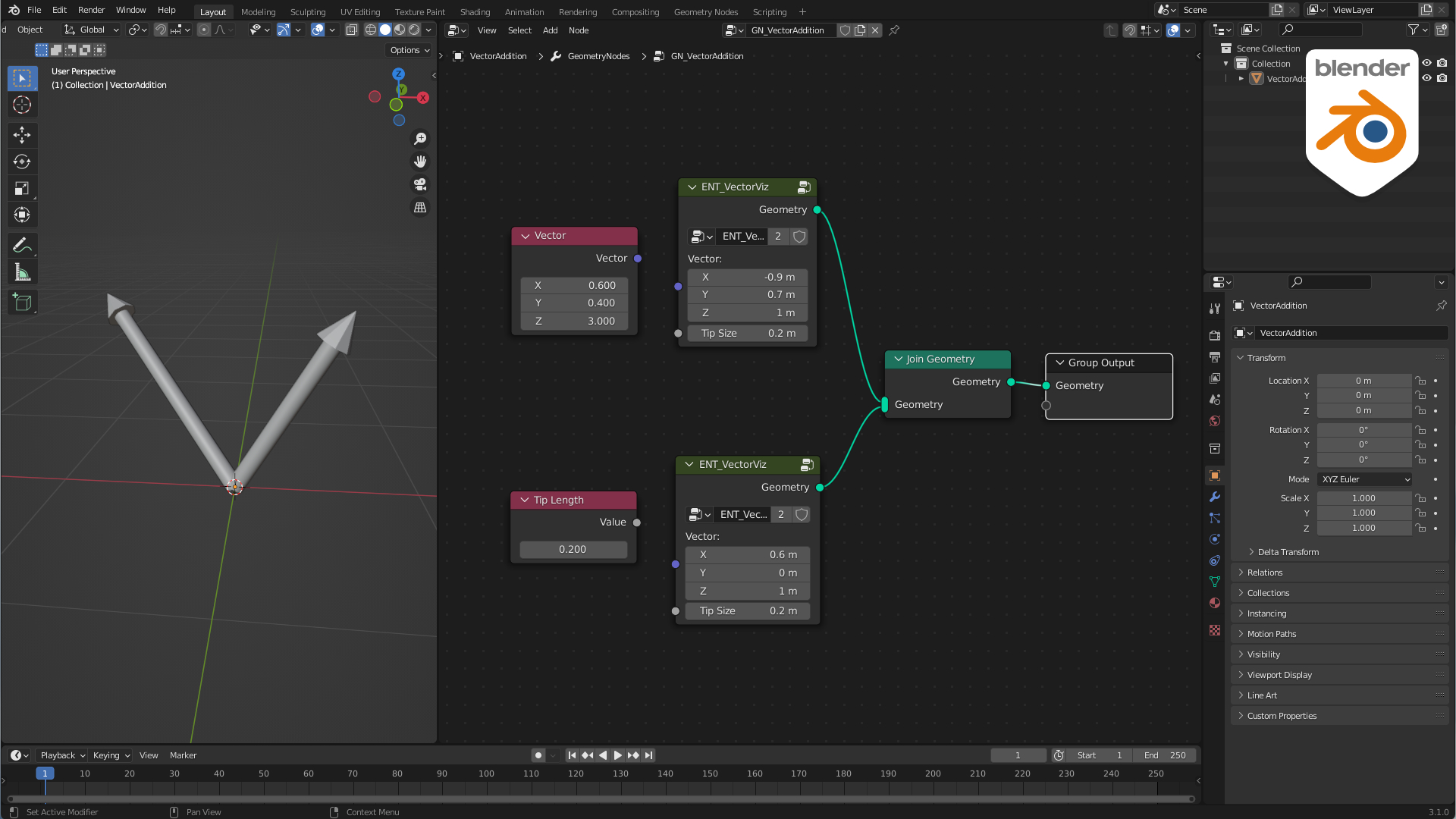Open the Rendering menu

coord(578,11)
